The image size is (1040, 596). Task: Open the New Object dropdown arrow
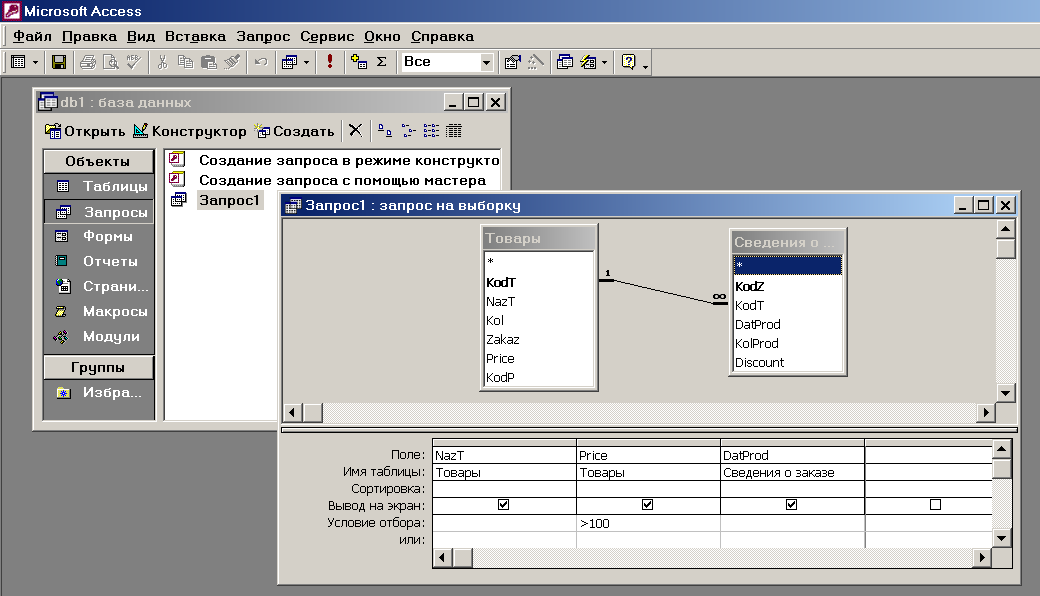point(604,62)
